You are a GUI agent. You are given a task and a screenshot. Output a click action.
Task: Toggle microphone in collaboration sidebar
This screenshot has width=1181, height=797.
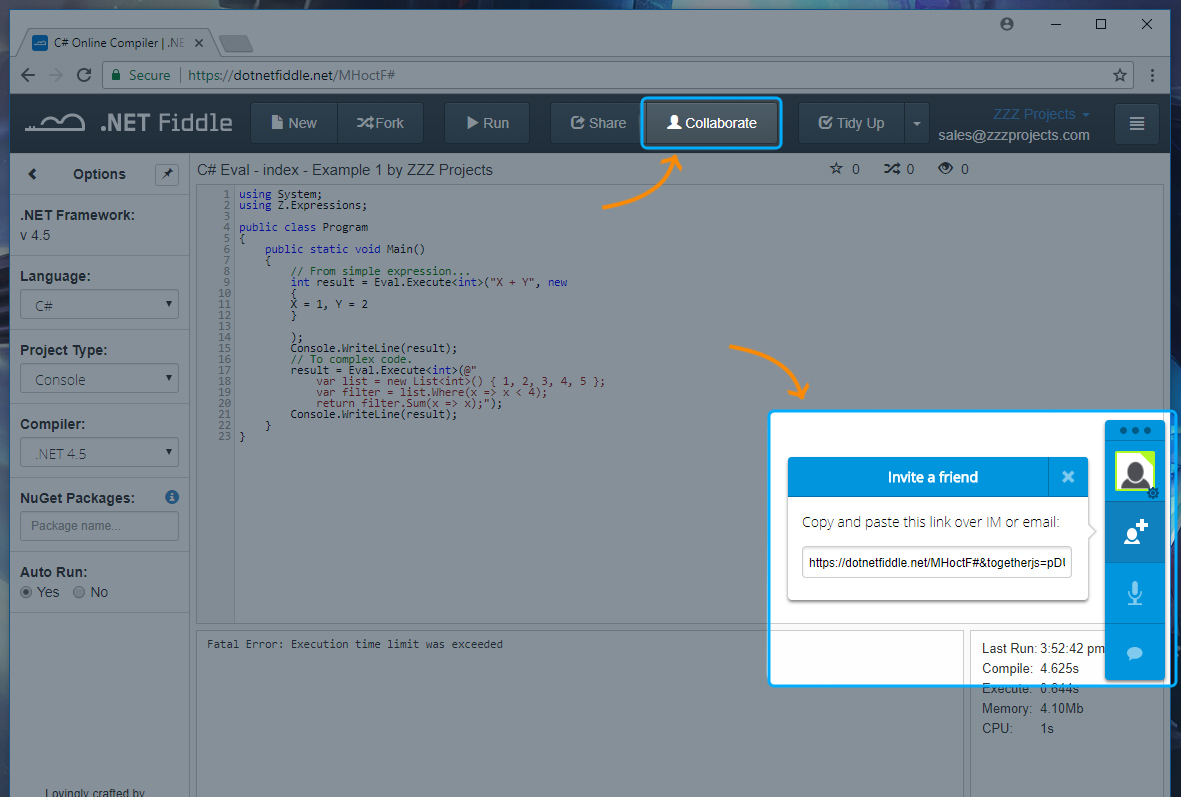(x=1135, y=593)
